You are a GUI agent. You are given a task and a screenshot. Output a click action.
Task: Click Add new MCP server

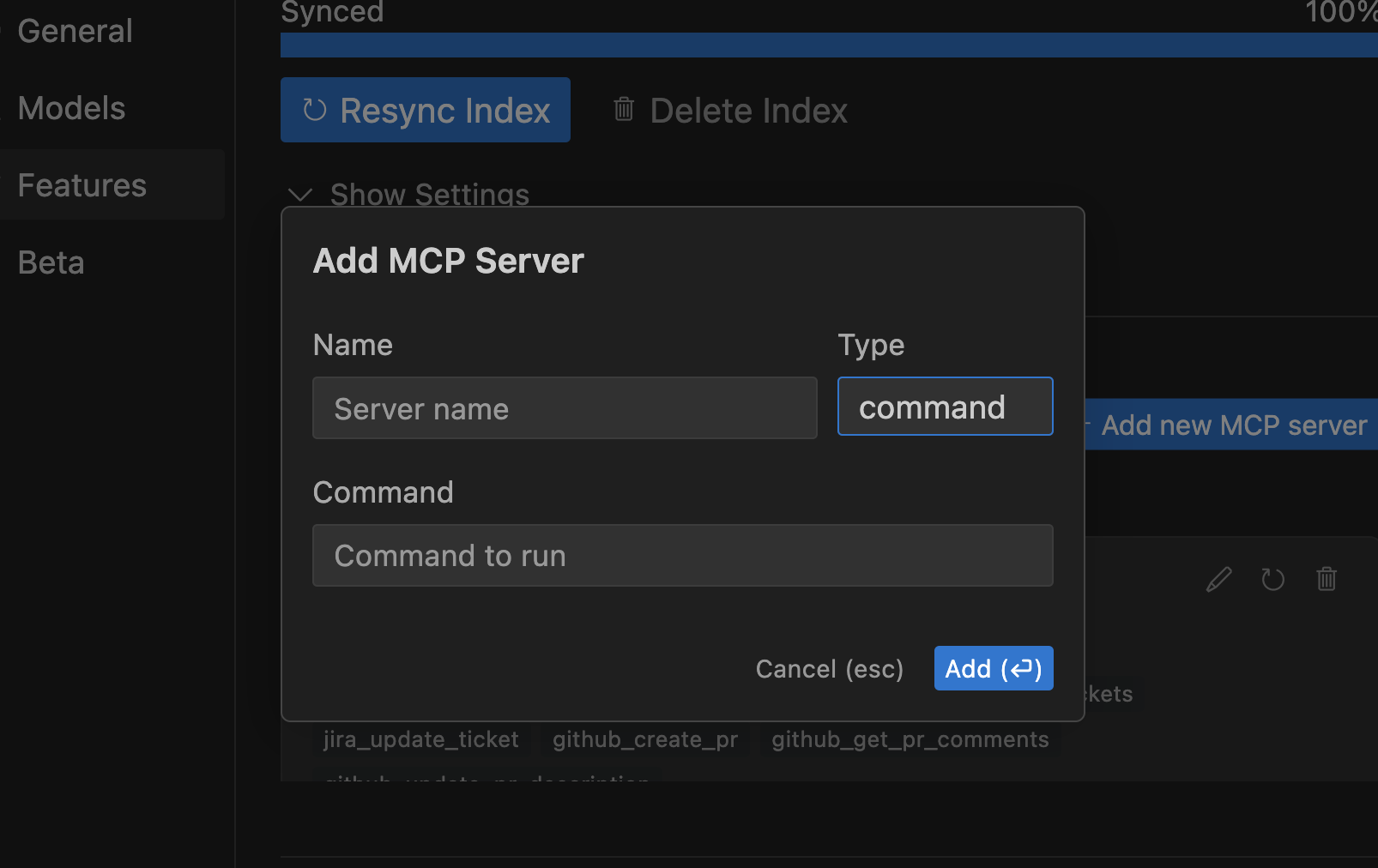(1233, 425)
